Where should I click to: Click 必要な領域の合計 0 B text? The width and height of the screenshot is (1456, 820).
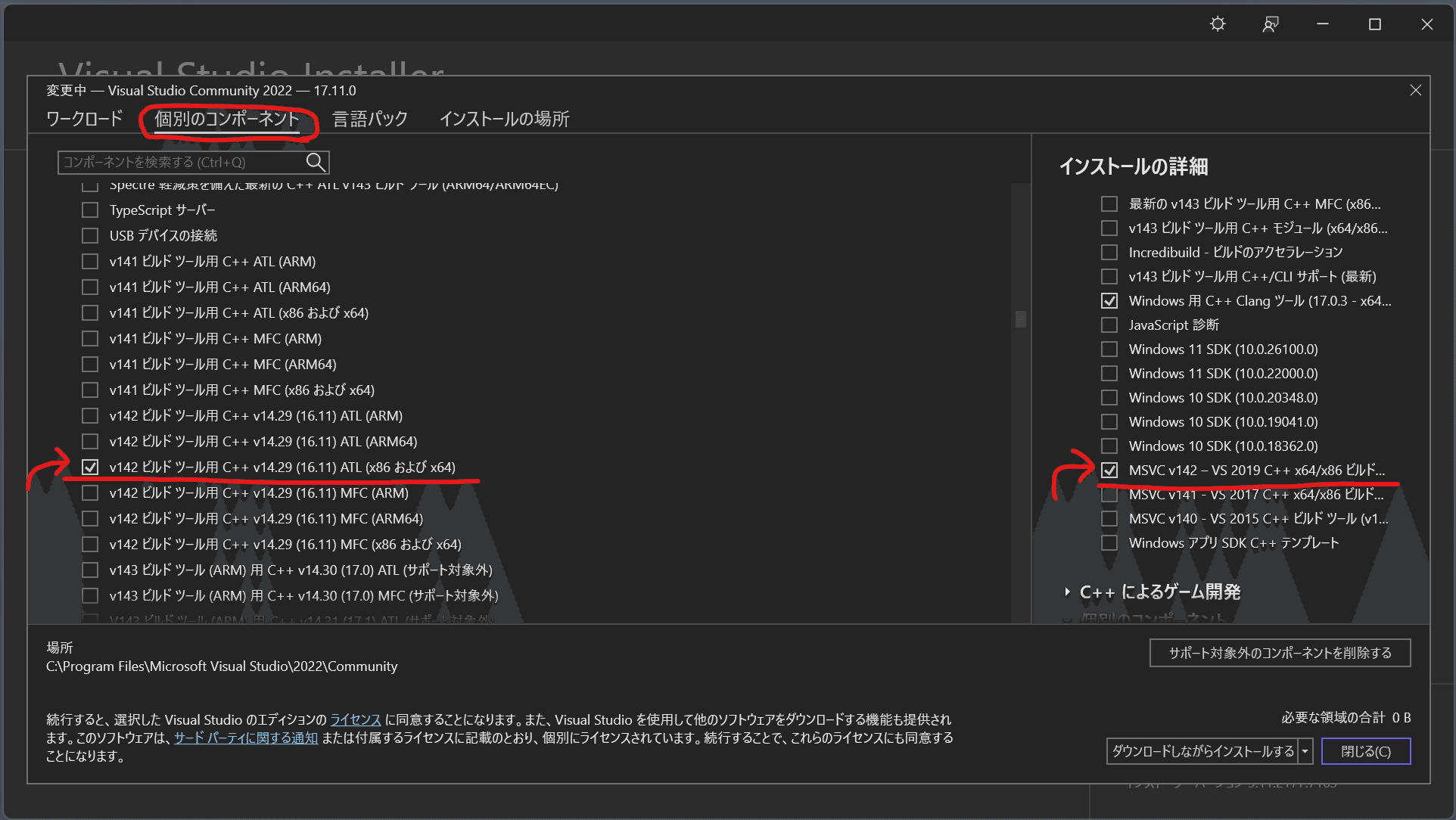[x=1346, y=717]
